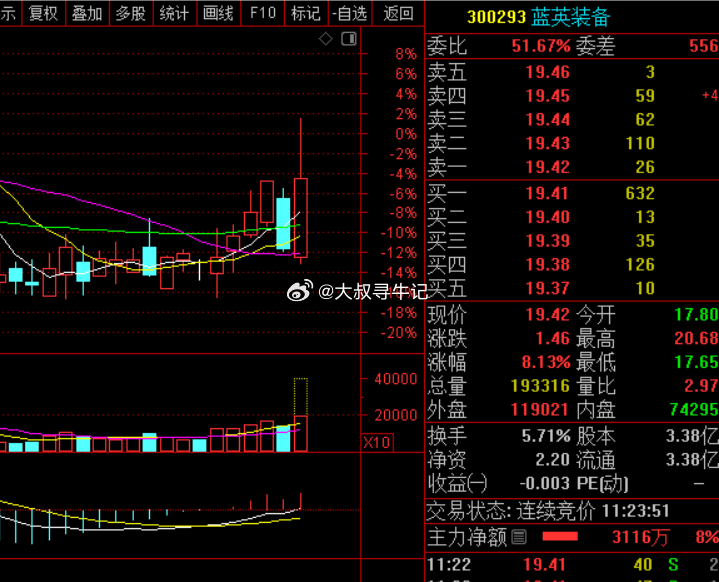The width and height of the screenshot is (719, 582).
Task: Select the 卖二 price 19.43
Action: click(x=547, y=143)
